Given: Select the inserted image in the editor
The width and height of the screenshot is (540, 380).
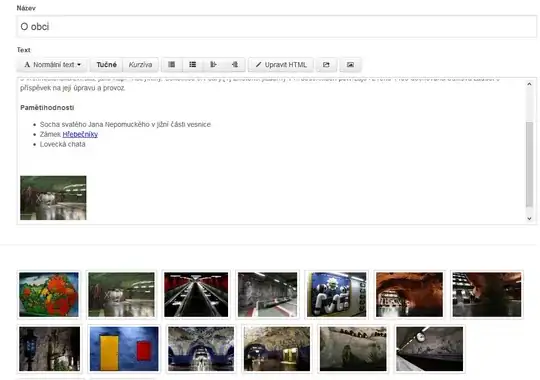Looking at the screenshot, I should click(x=53, y=198).
